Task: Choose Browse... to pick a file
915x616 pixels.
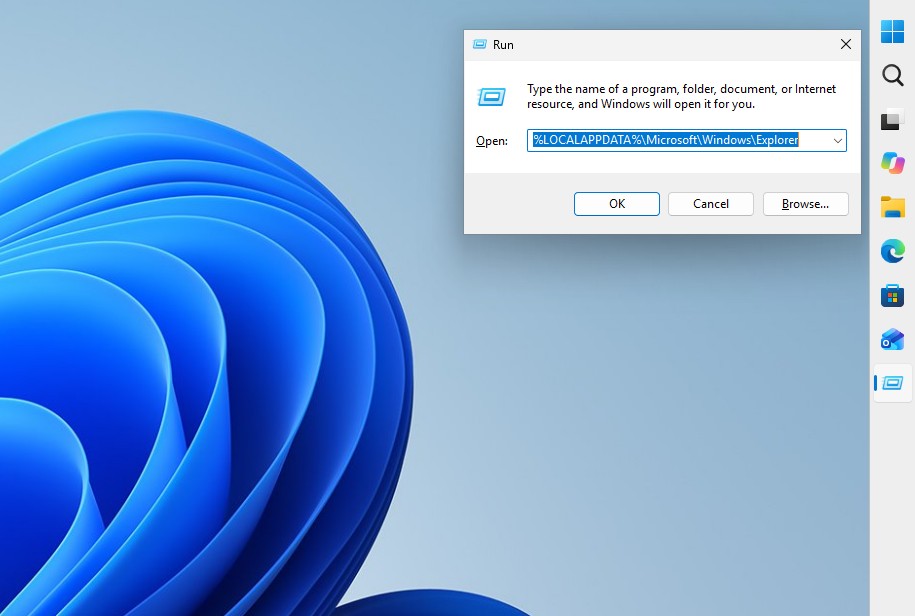Action: 805,204
